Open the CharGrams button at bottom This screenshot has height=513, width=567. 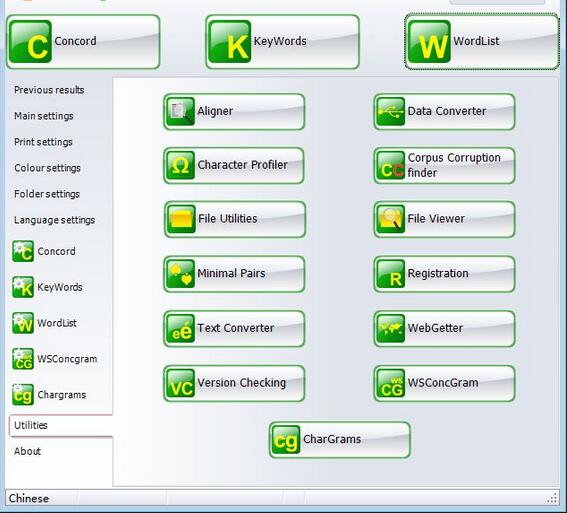340,440
